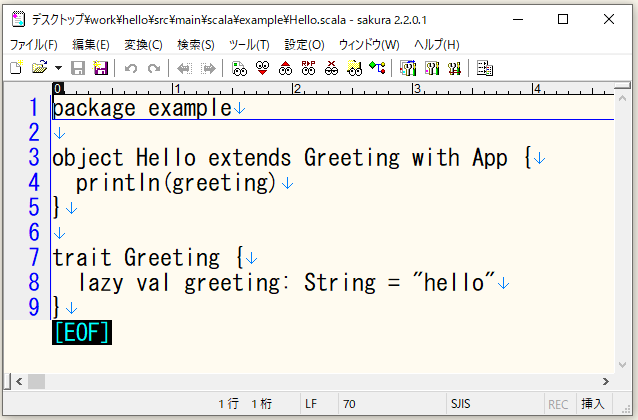Screen dimensions: 638x420
Task: Expand the recent files arrow next to Open
Action: coord(58,68)
